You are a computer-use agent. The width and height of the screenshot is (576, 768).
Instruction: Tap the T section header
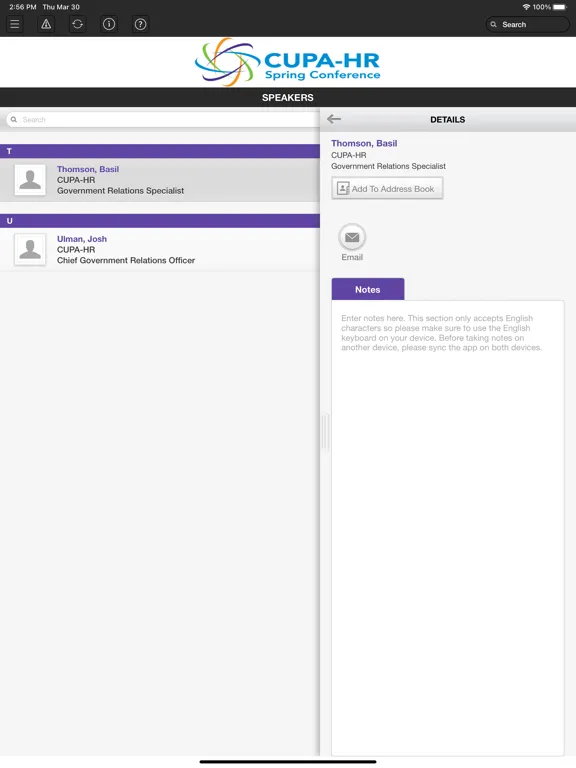(160, 151)
